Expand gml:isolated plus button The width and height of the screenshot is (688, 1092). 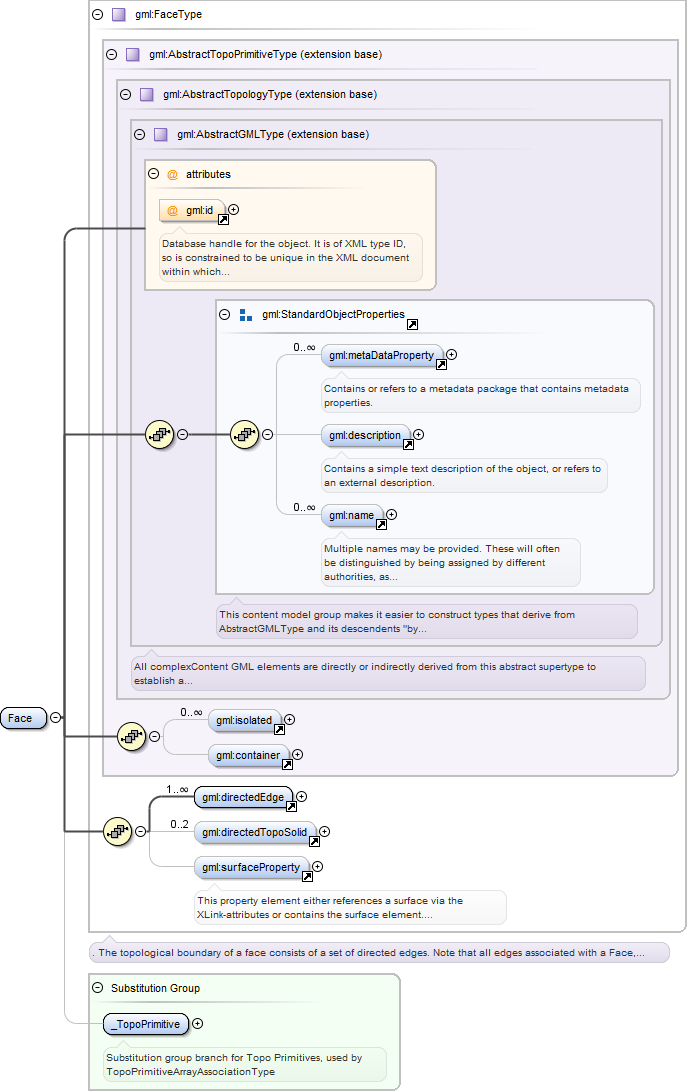[x=290, y=719]
